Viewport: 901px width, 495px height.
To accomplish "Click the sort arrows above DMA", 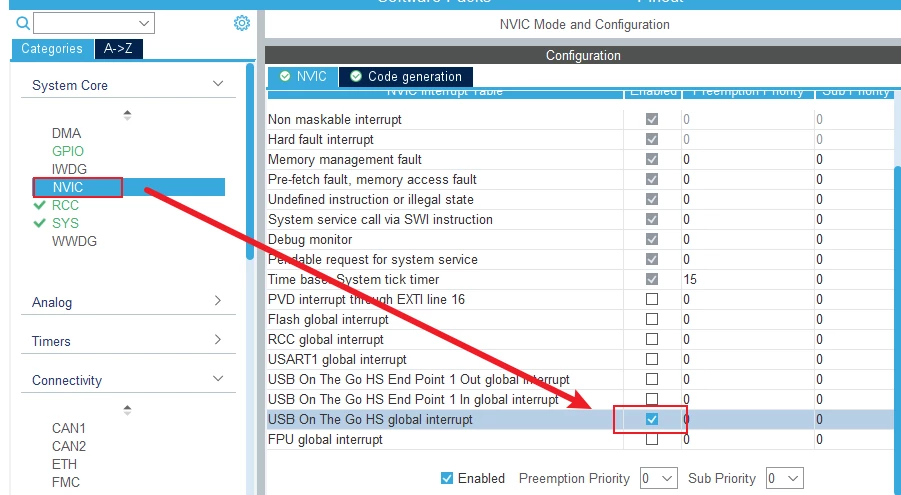I will tap(127, 115).
